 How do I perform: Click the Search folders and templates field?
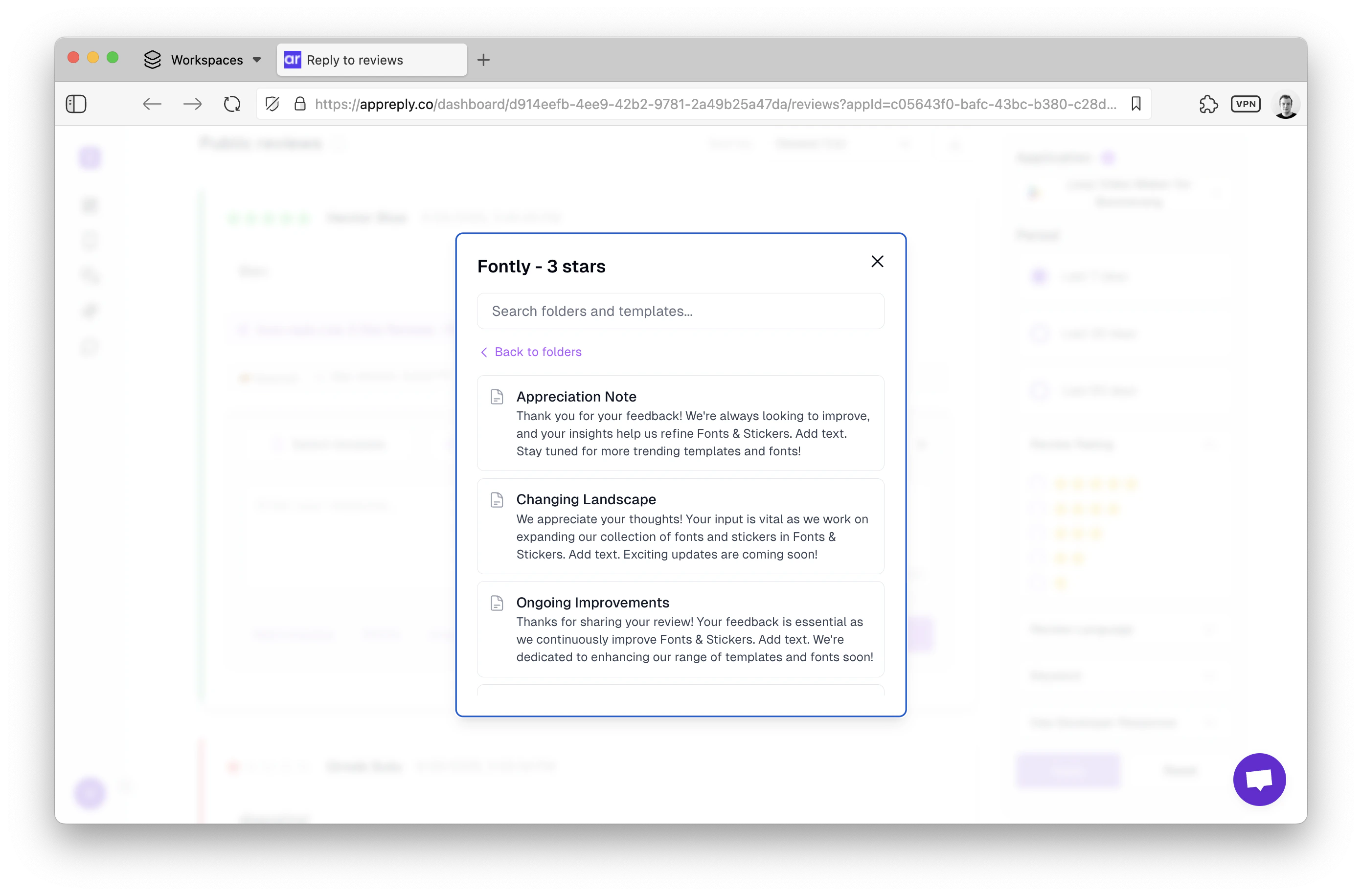point(681,311)
